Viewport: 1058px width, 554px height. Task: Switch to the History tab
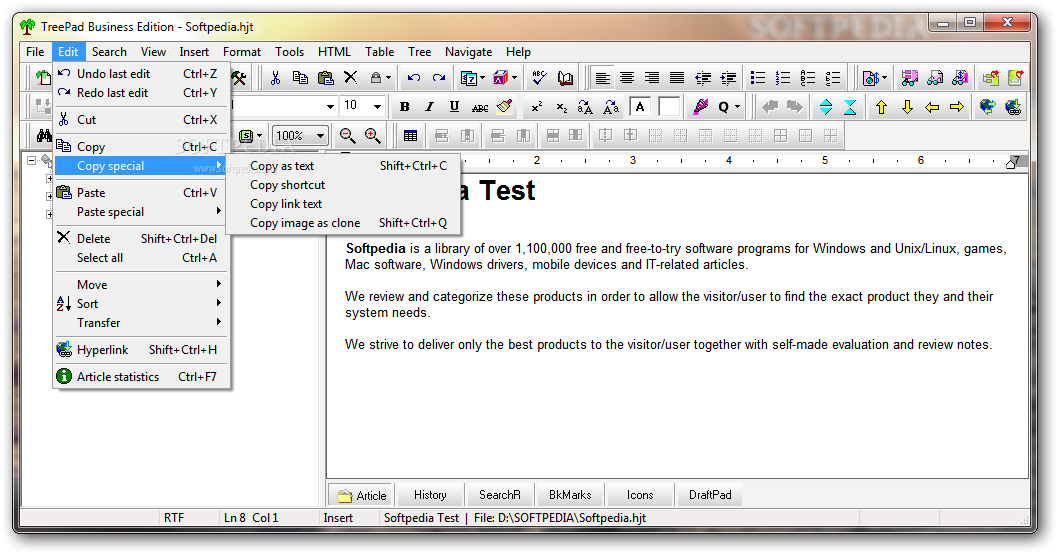tap(430, 495)
